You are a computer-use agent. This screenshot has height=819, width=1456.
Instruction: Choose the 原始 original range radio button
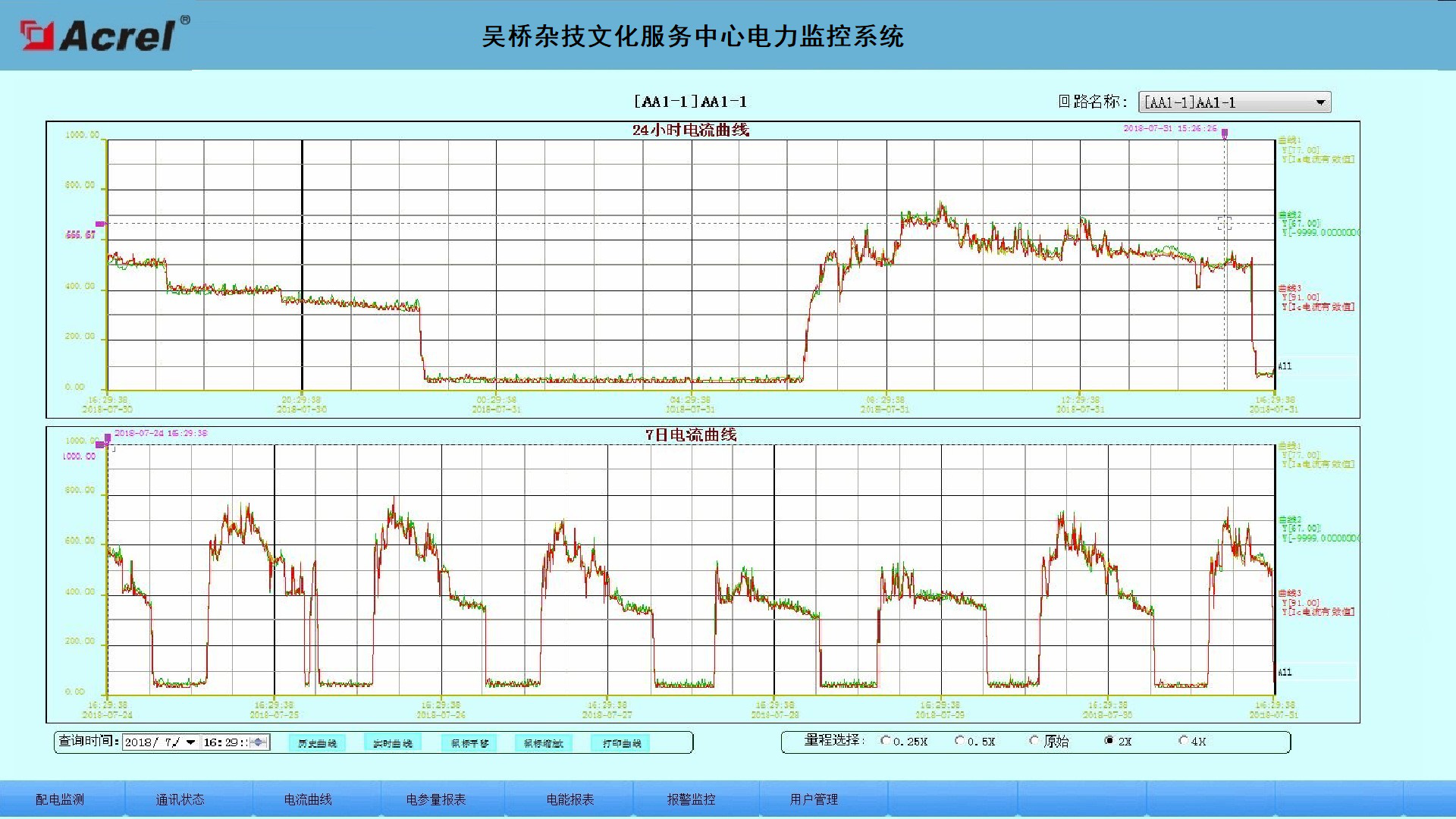coord(1034,741)
